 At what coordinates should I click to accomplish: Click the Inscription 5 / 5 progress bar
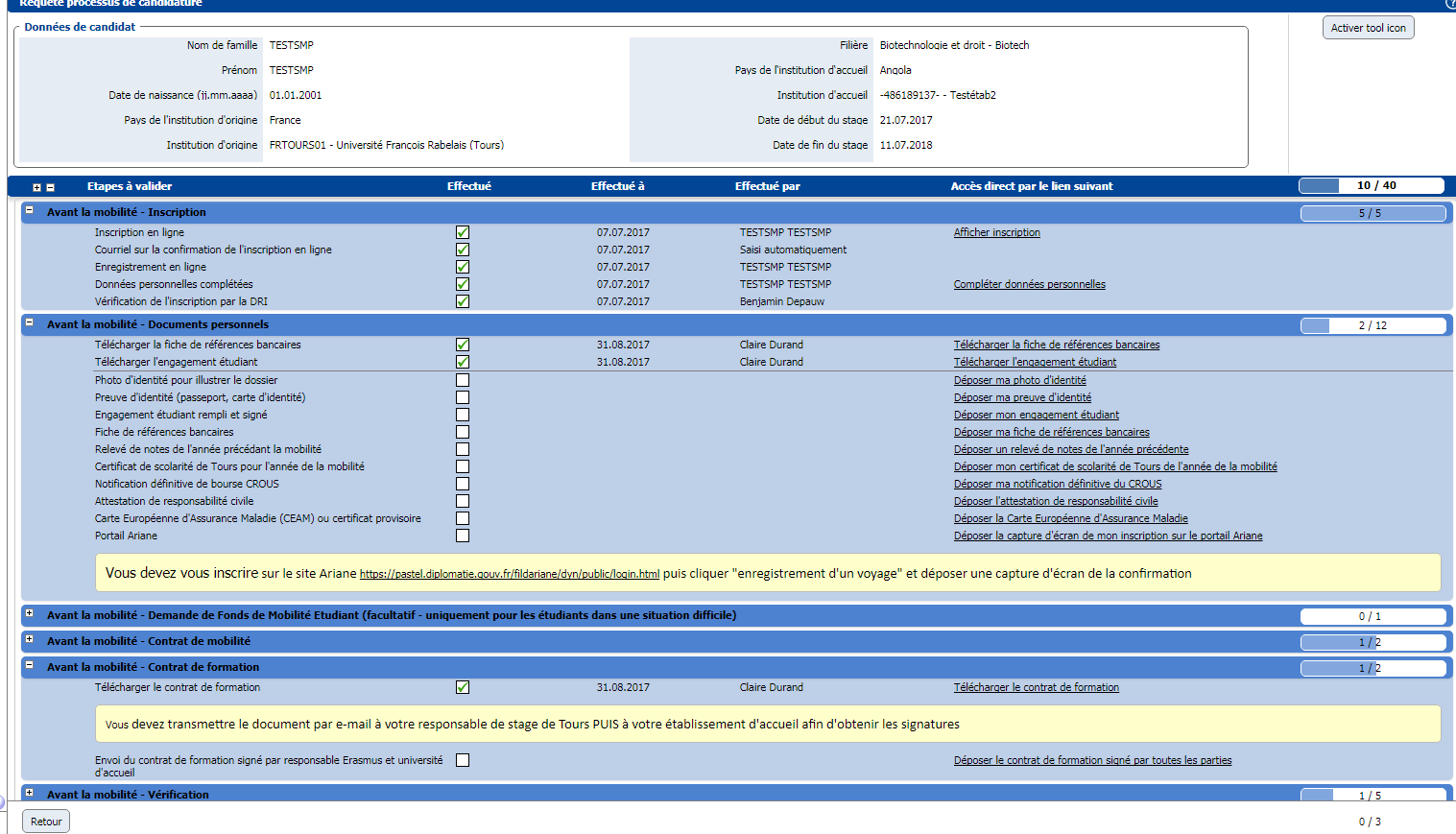[1372, 213]
